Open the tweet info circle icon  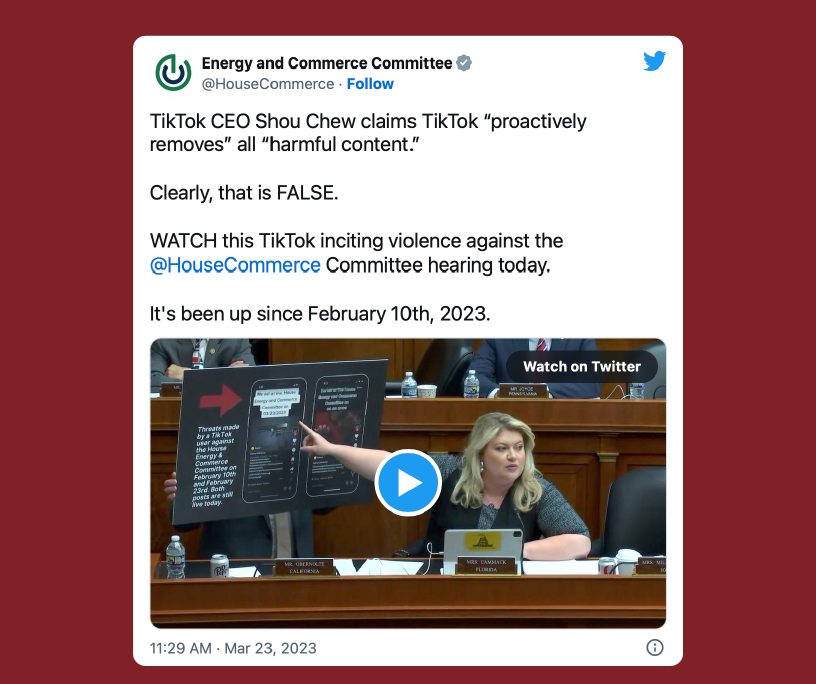tap(654, 648)
